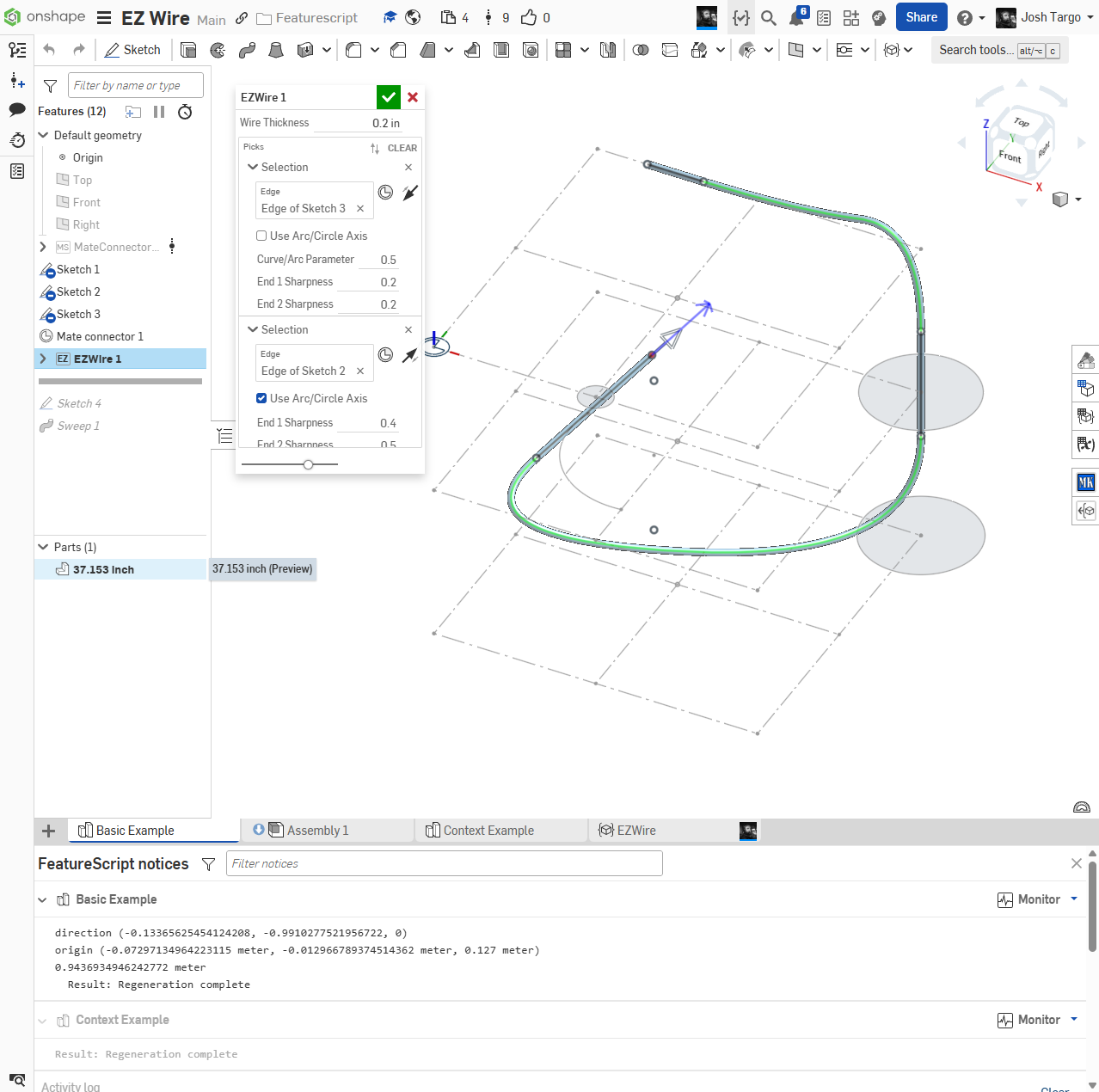Collapse the first Selection group
The width and height of the screenshot is (1099, 1092).
pyautogui.click(x=253, y=167)
